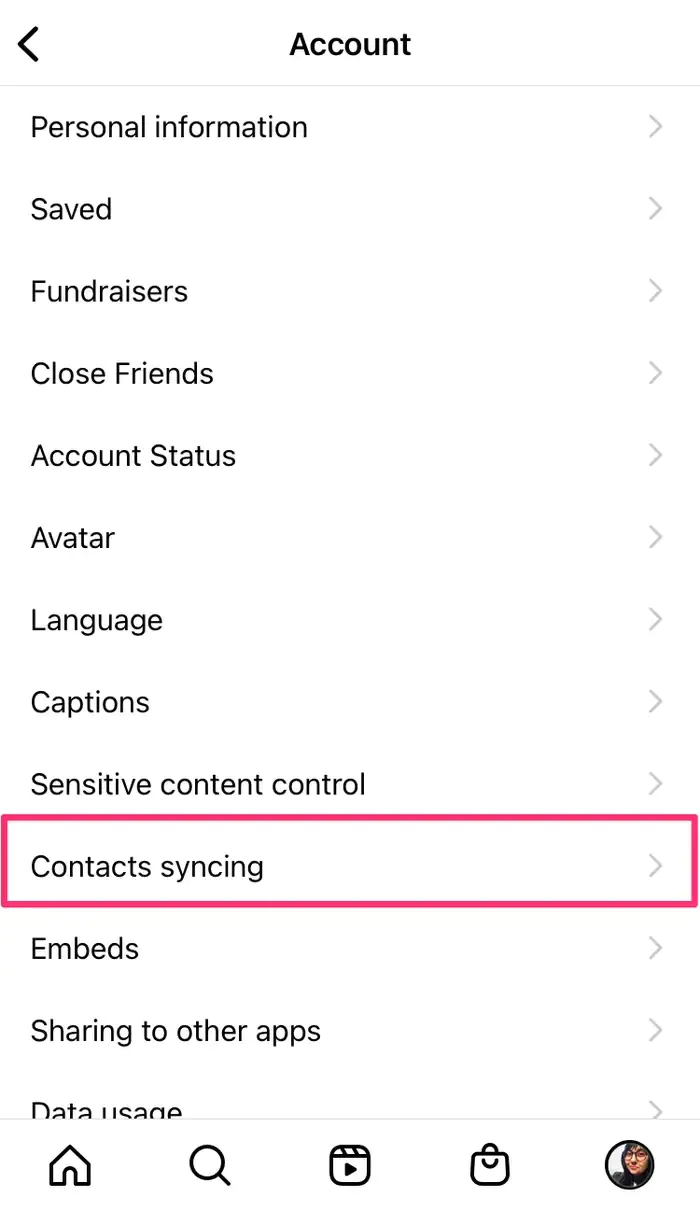Viewport: 700px width, 1211px height.
Task: Open the Account tab header
Action: (349, 44)
